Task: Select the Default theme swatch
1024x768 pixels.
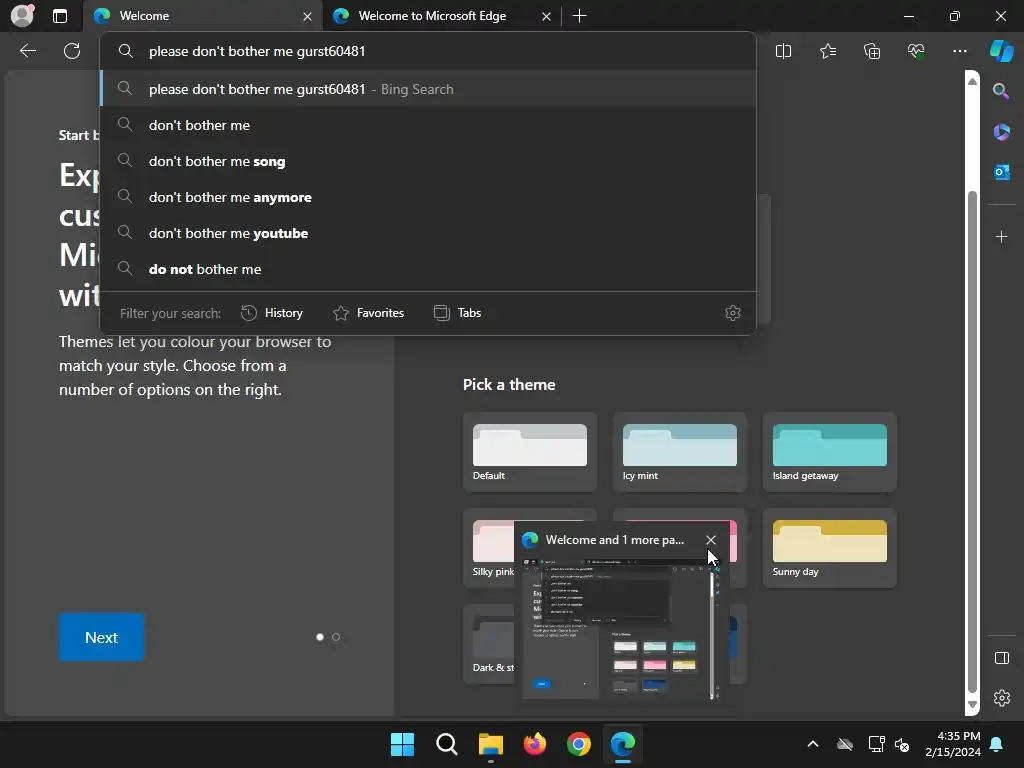Action: 530,452
